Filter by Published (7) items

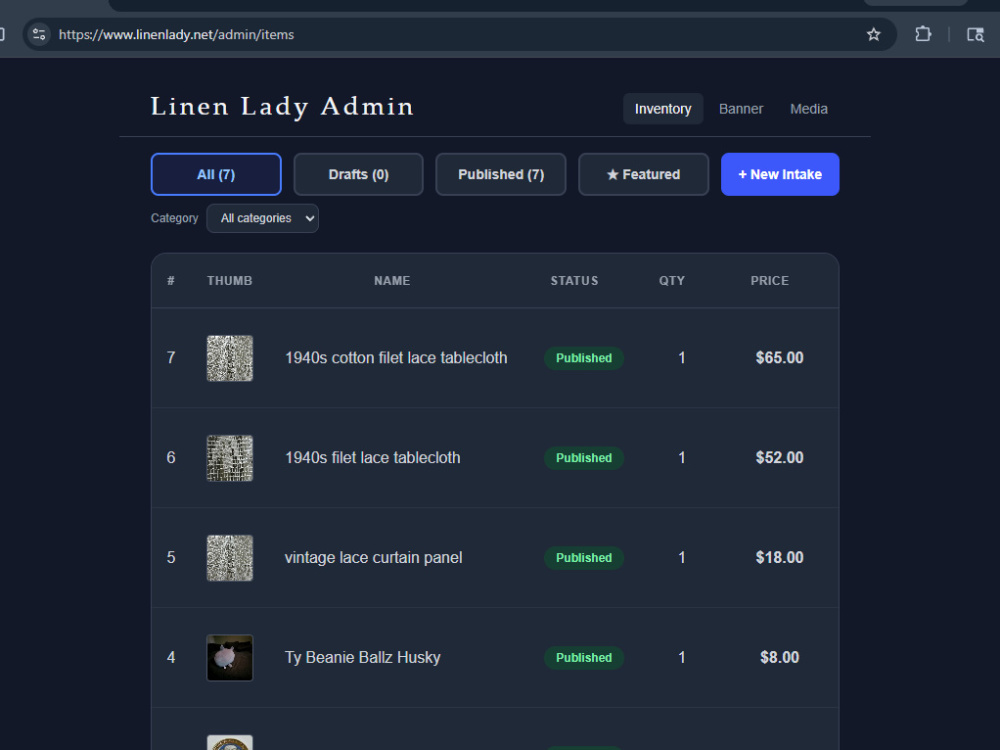pyautogui.click(x=501, y=174)
